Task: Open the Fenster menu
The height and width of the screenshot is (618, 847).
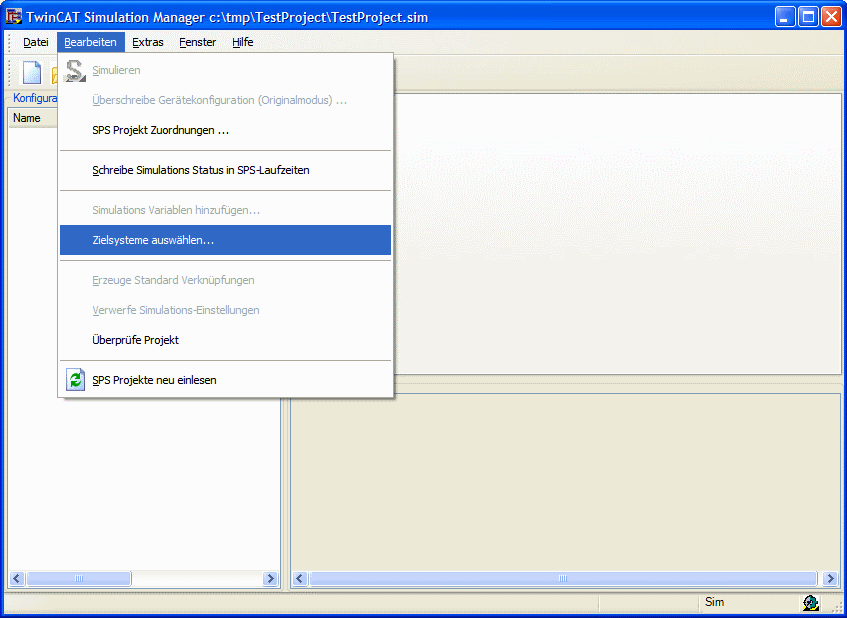Action: point(198,42)
